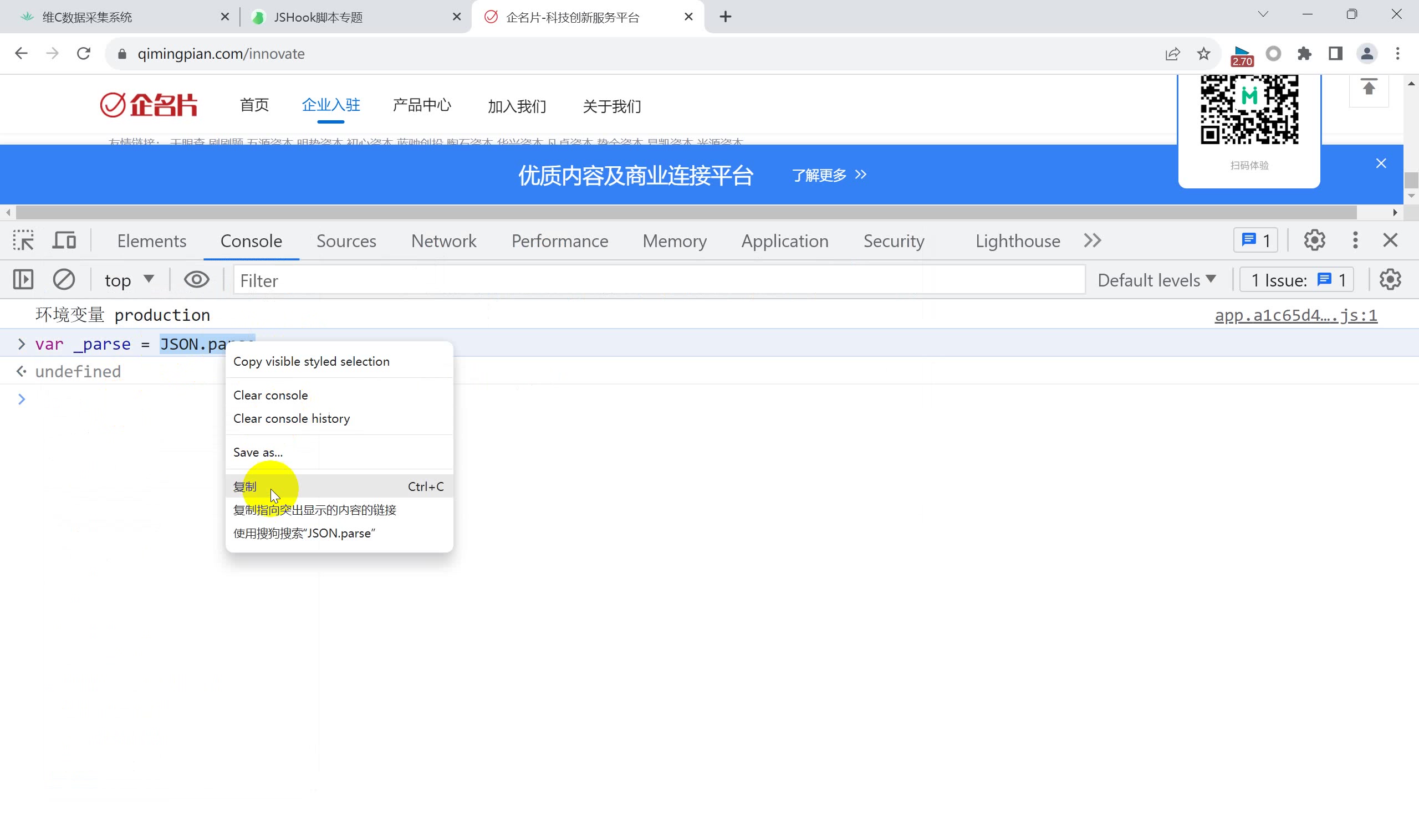The image size is (1419, 840).
Task: Toggle the device emulation toolbar
Action: coord(63,240)
